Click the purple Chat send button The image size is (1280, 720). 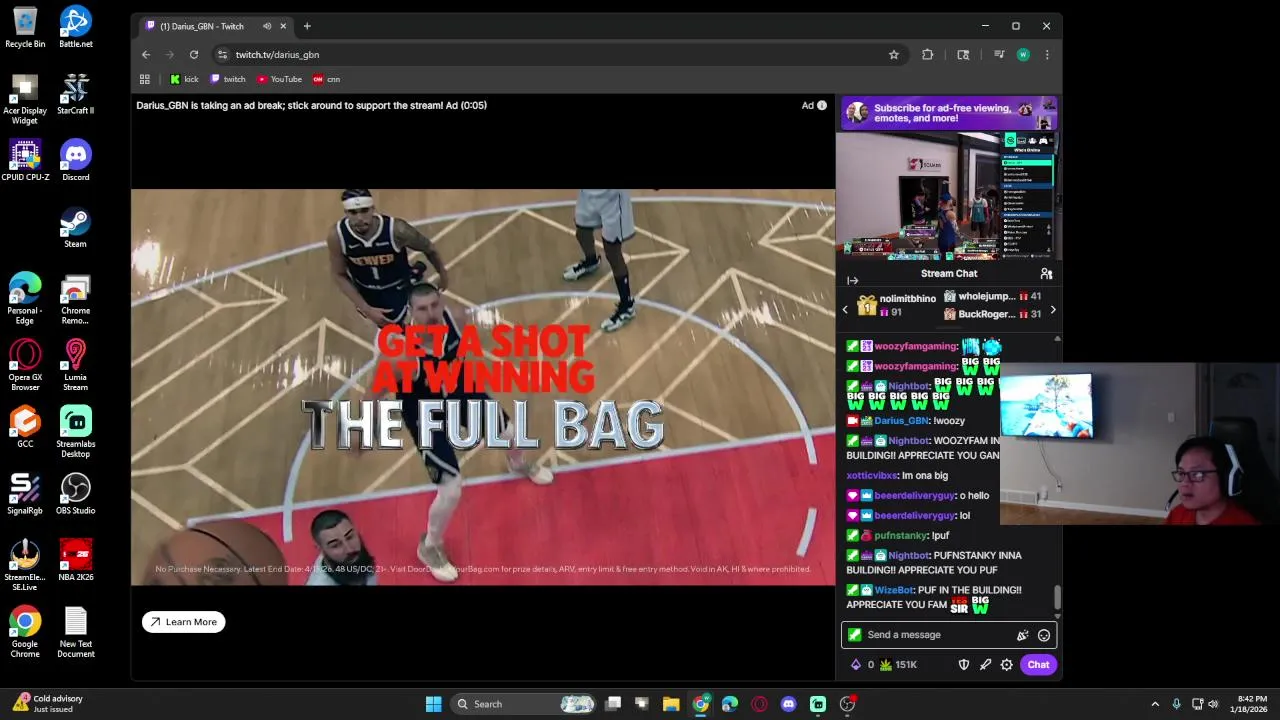1038,665
